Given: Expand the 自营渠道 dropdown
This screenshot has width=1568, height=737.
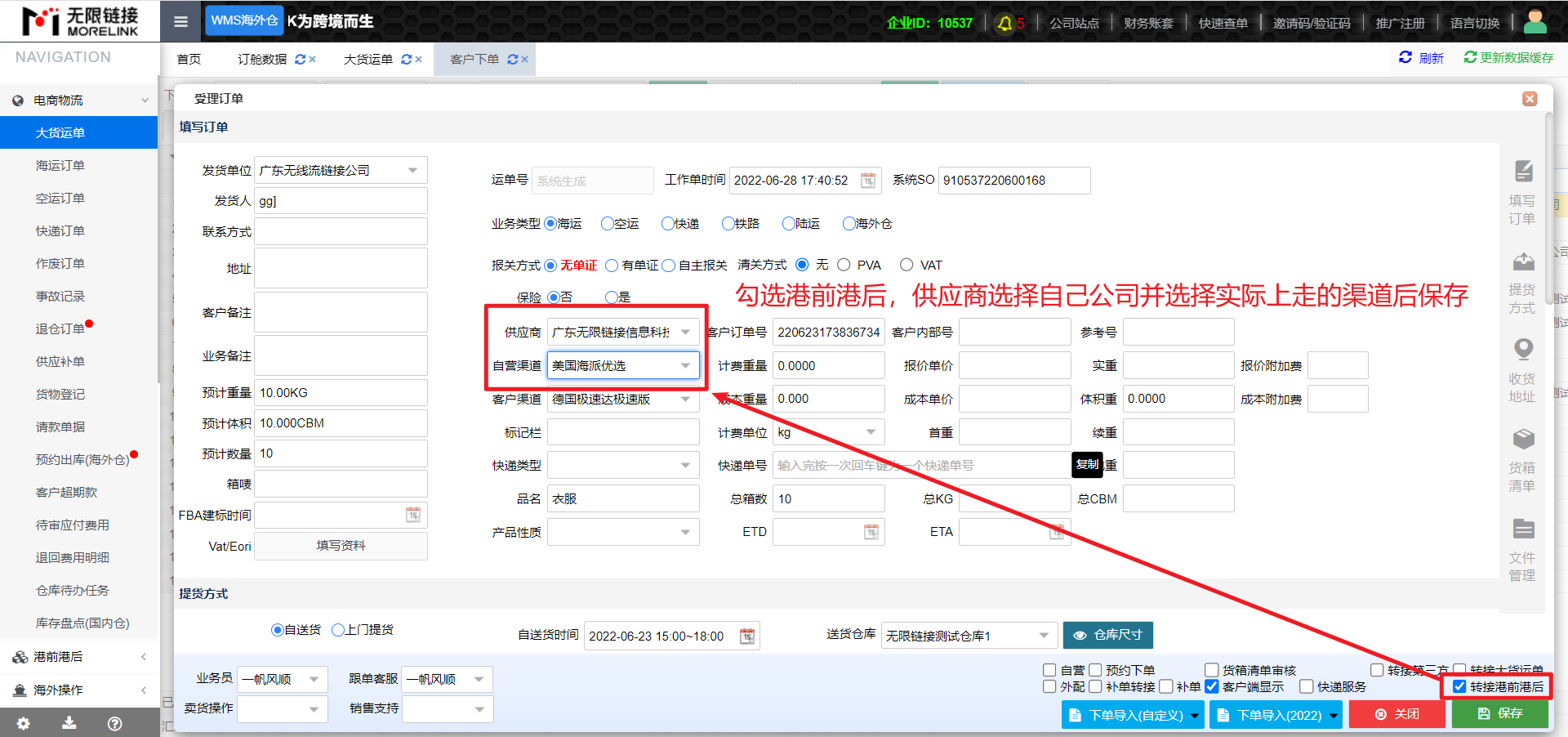Looking at the screenshot, I should click(685, 366).
